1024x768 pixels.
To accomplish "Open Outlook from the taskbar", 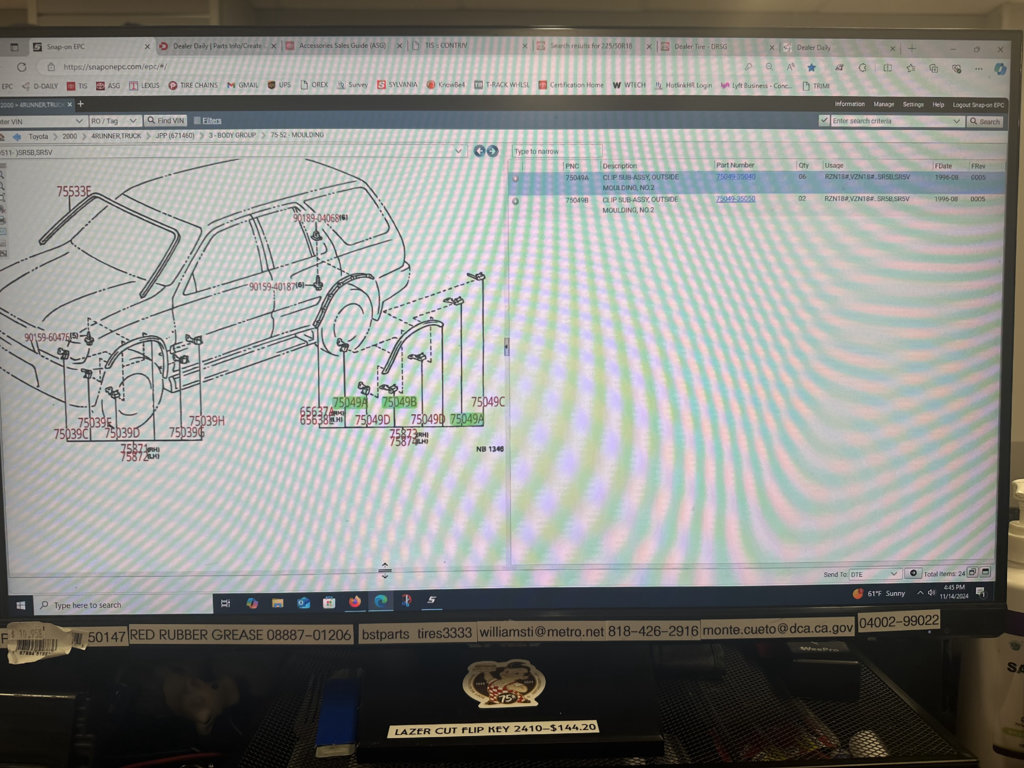I will [x=303, y=603].
